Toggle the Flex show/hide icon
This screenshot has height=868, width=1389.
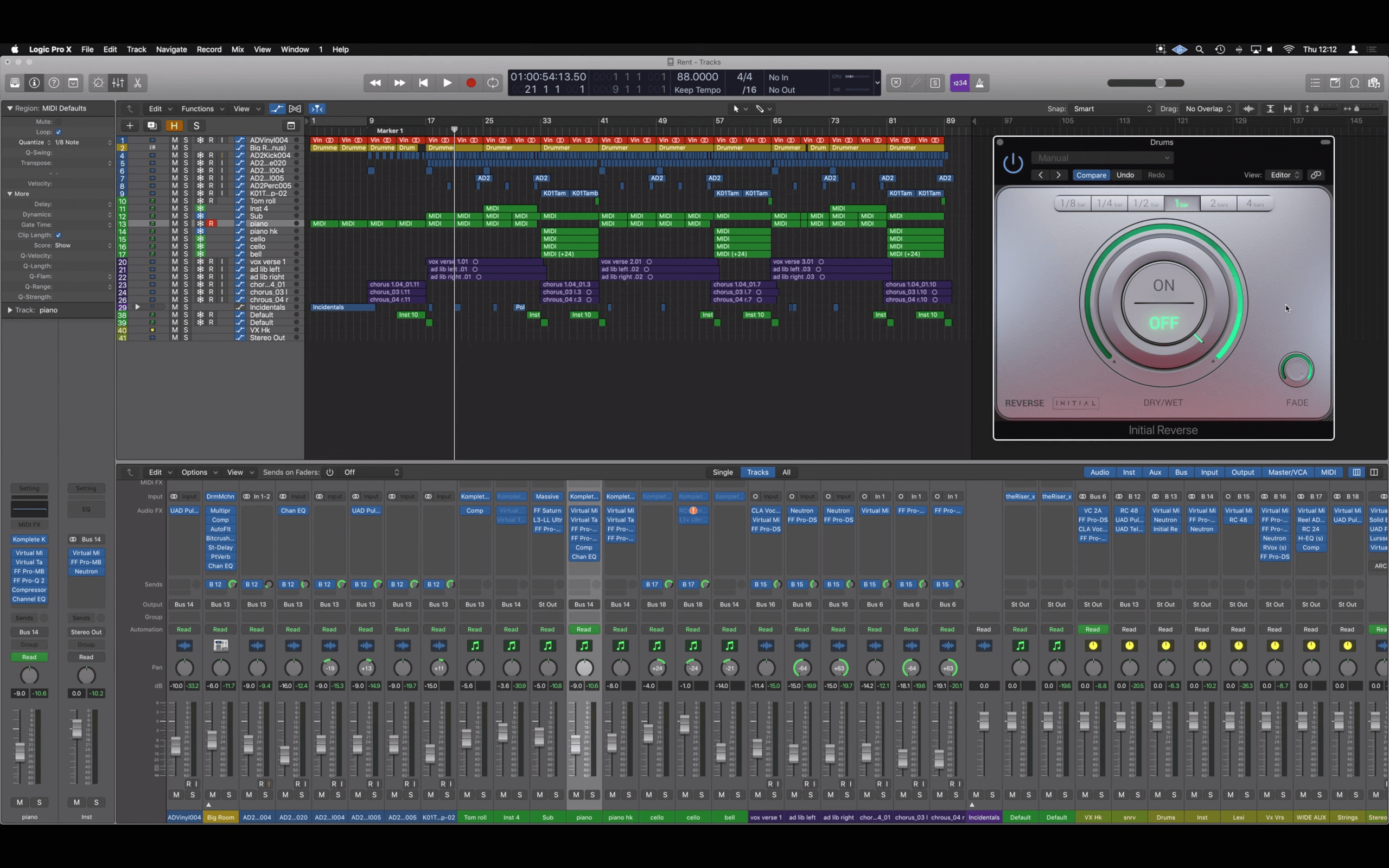coord(295,108)
